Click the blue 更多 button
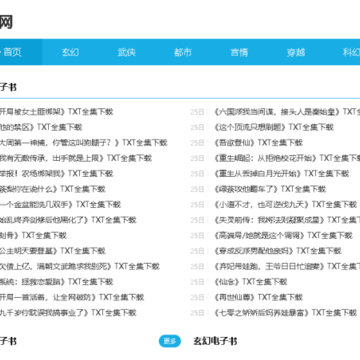 pos(170,341)
